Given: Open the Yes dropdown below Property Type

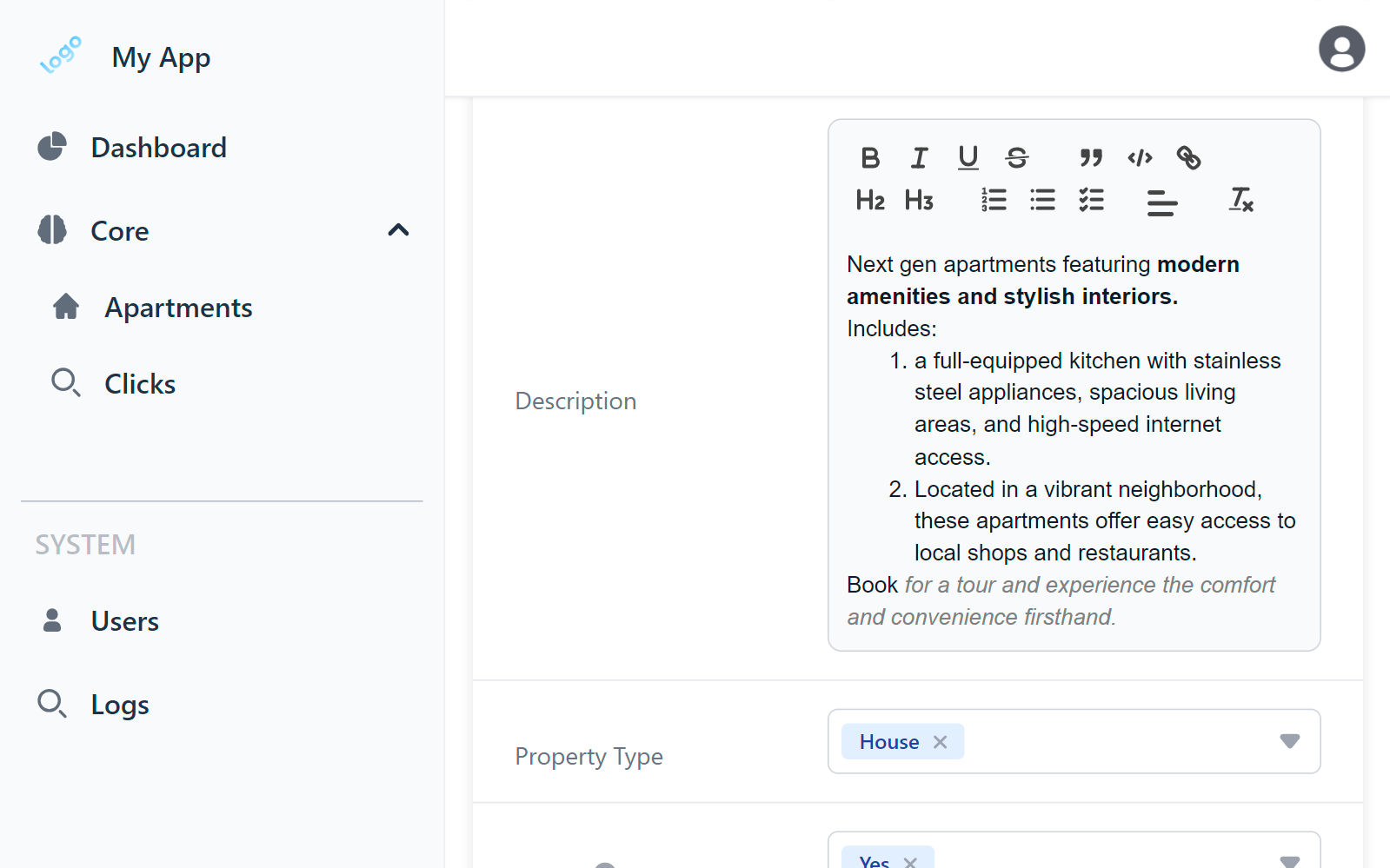Looking at the screenshot, I should (1289, 860).
